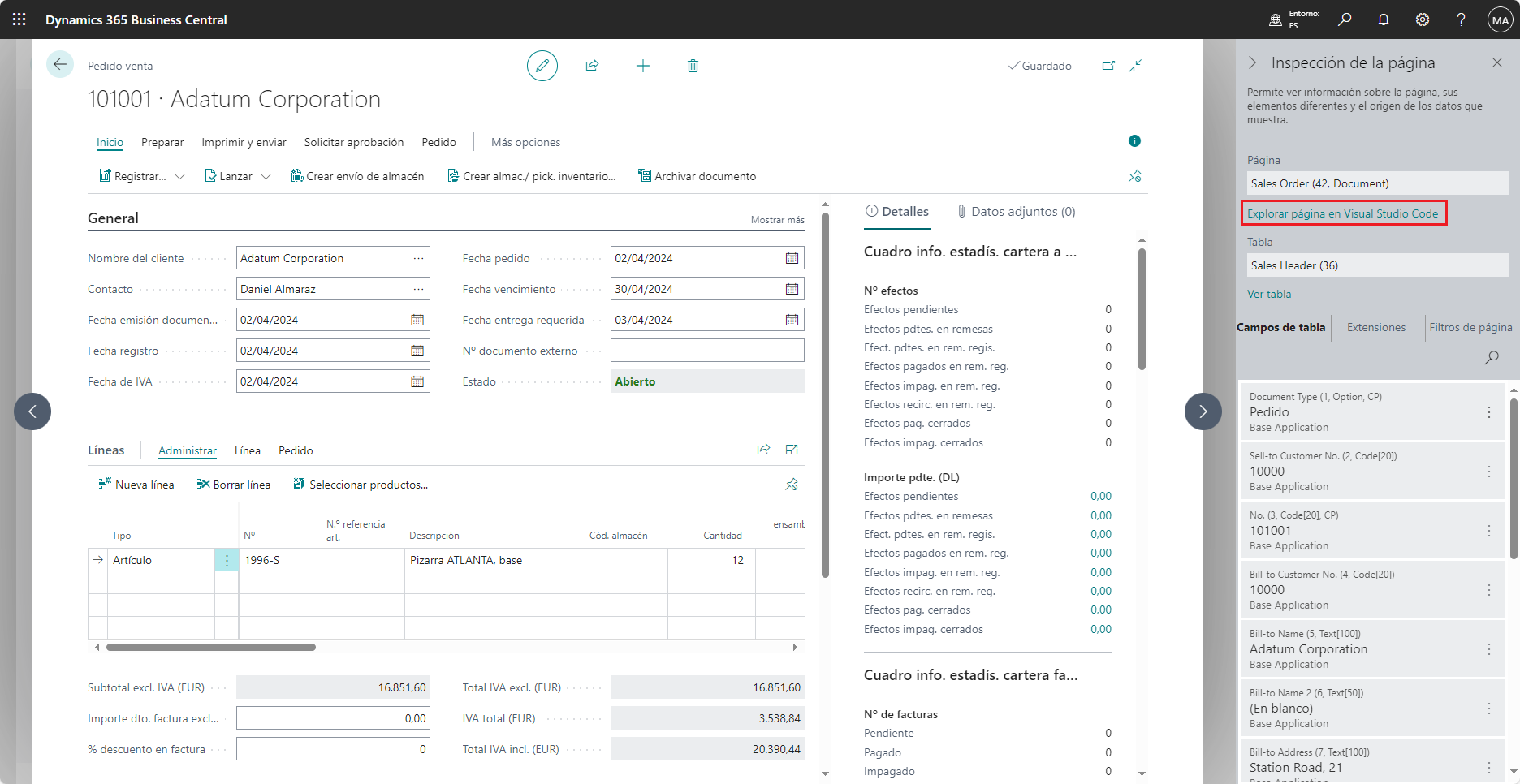
Task: Open the Solicitar aprobación menu
Action: (x=354, y=142)
